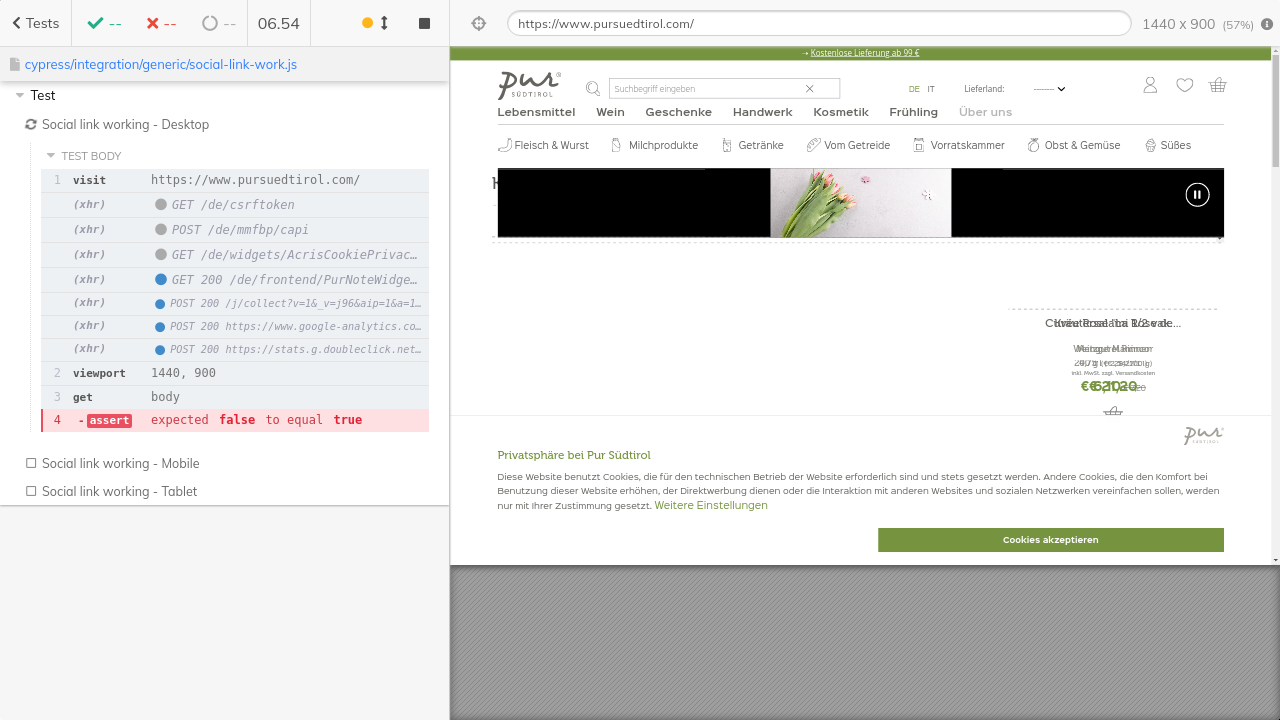The image size is (1280, 720).
Task: Collapse the Test suite group
Action: point(20,96)
